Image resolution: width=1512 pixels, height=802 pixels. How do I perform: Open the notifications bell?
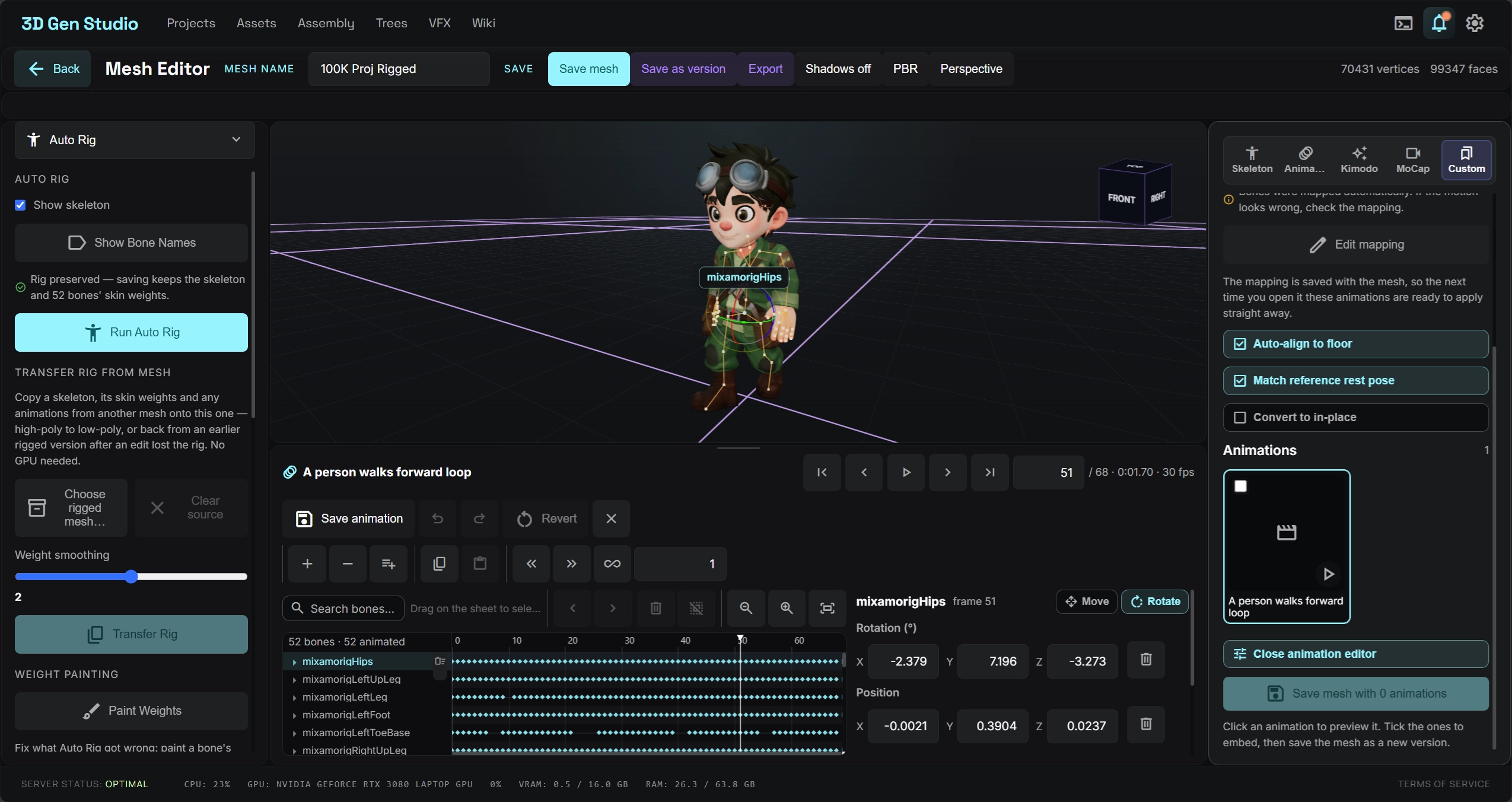1439,23
